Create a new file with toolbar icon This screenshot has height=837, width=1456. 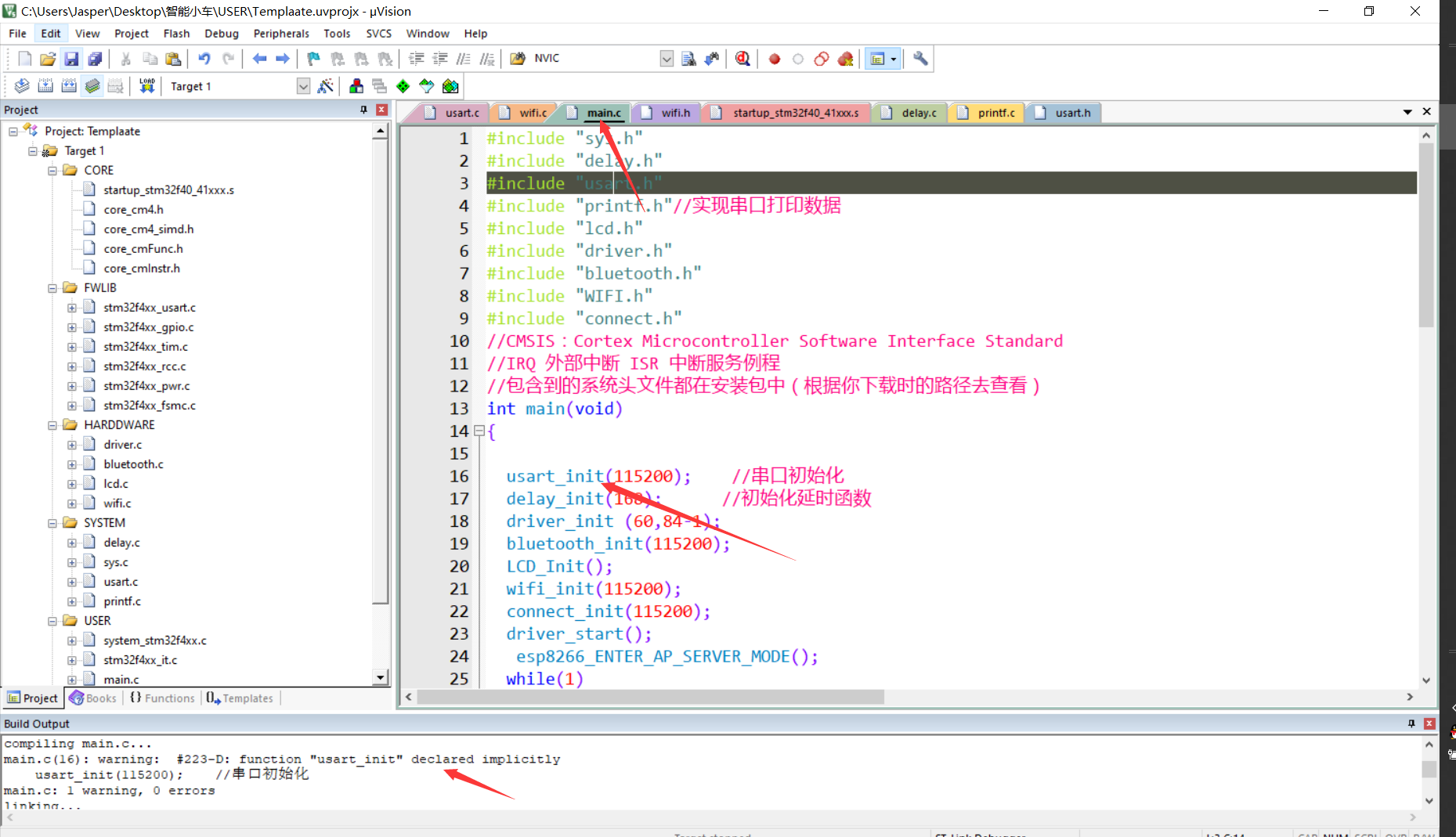point(24,59)
